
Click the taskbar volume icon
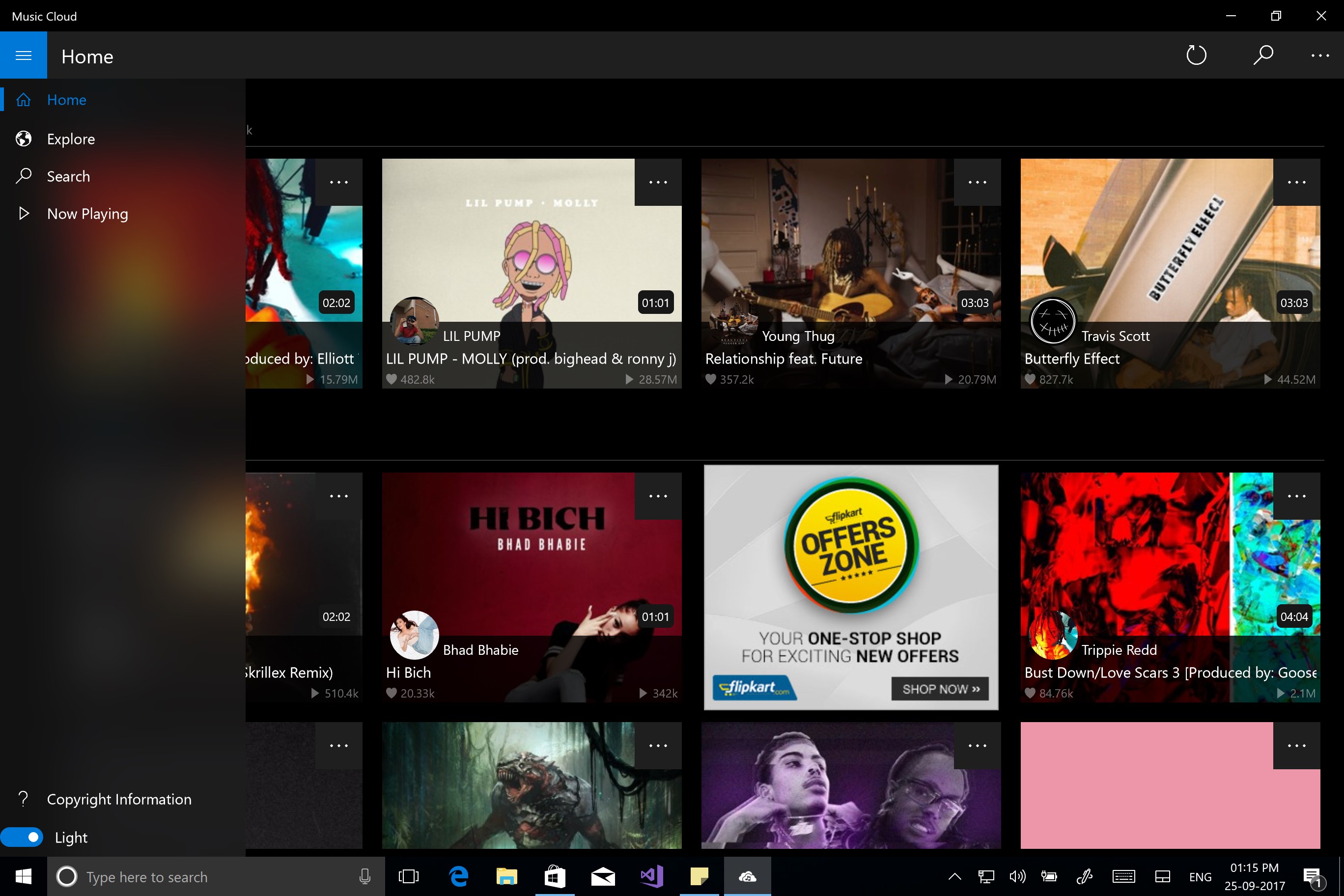click(x=1017, y=876)
